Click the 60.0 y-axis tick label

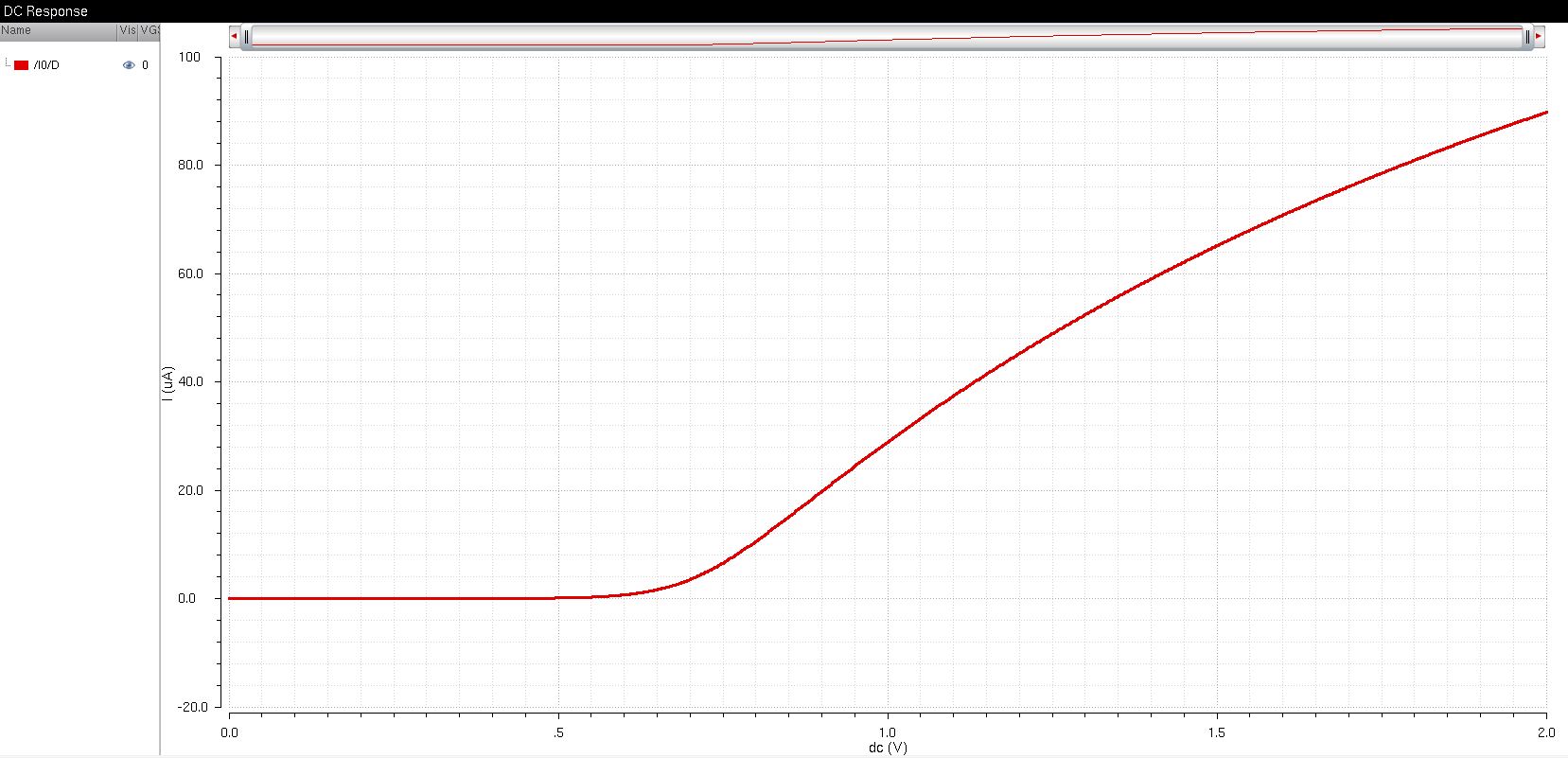[x=190, y=273]
